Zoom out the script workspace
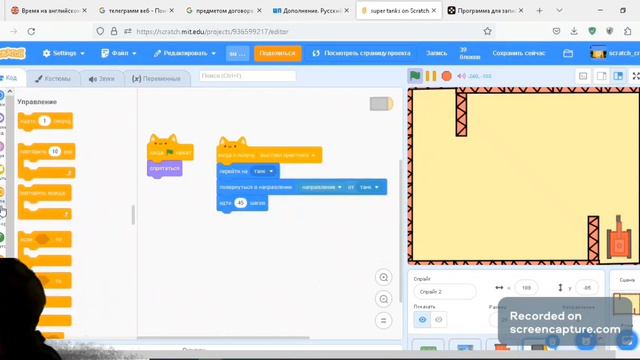 point(383,299)
